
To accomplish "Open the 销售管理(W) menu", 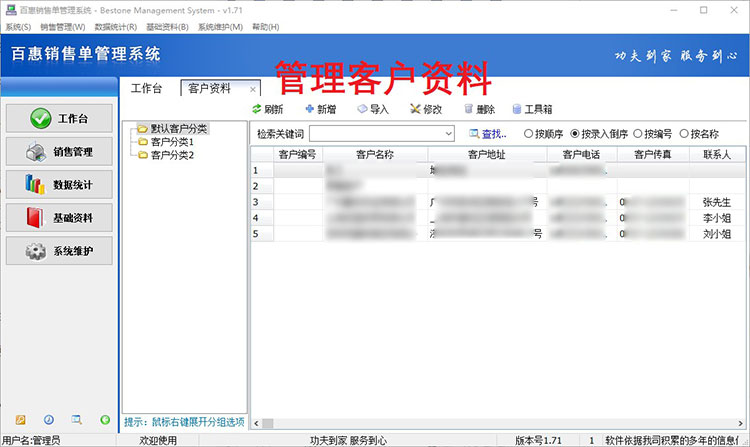I will tap(63, 27).
